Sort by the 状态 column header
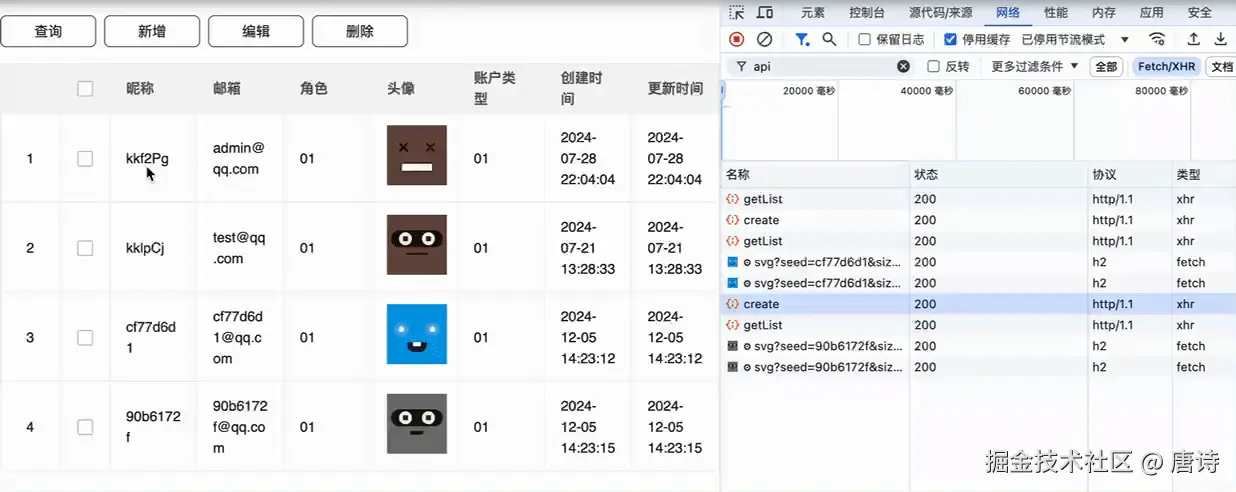The height and width of the screenshot is (492, 1236). pos(998,174)
